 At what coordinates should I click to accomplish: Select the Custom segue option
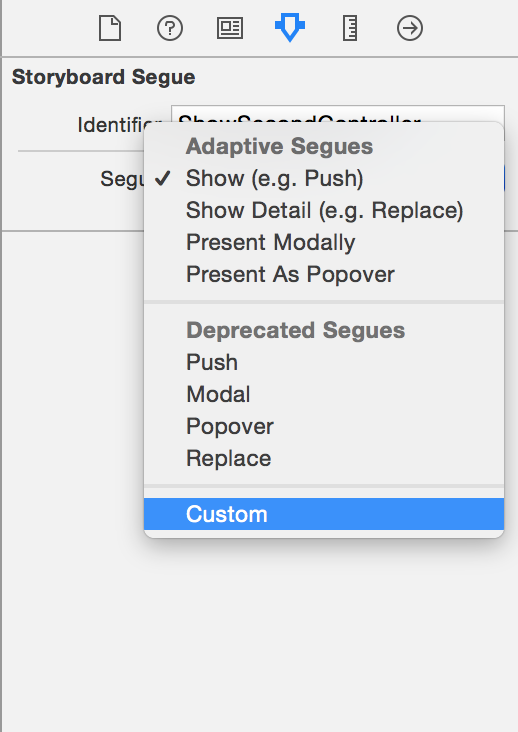tap(324, 514)
